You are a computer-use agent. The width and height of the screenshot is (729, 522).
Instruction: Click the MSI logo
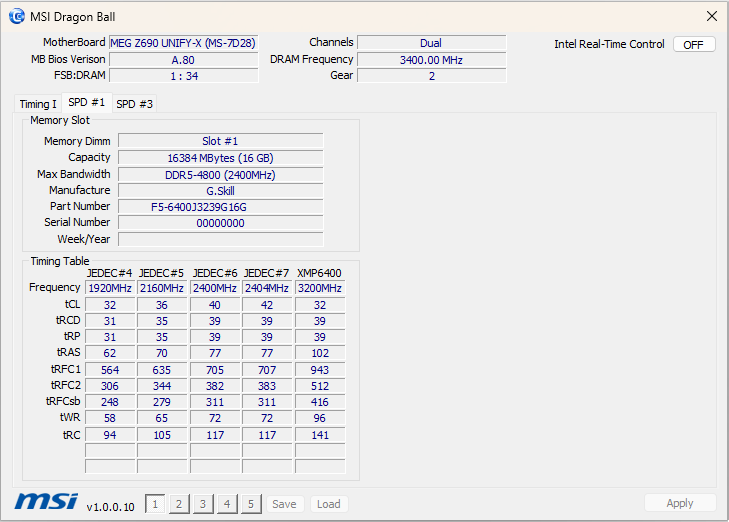(46, 501)
